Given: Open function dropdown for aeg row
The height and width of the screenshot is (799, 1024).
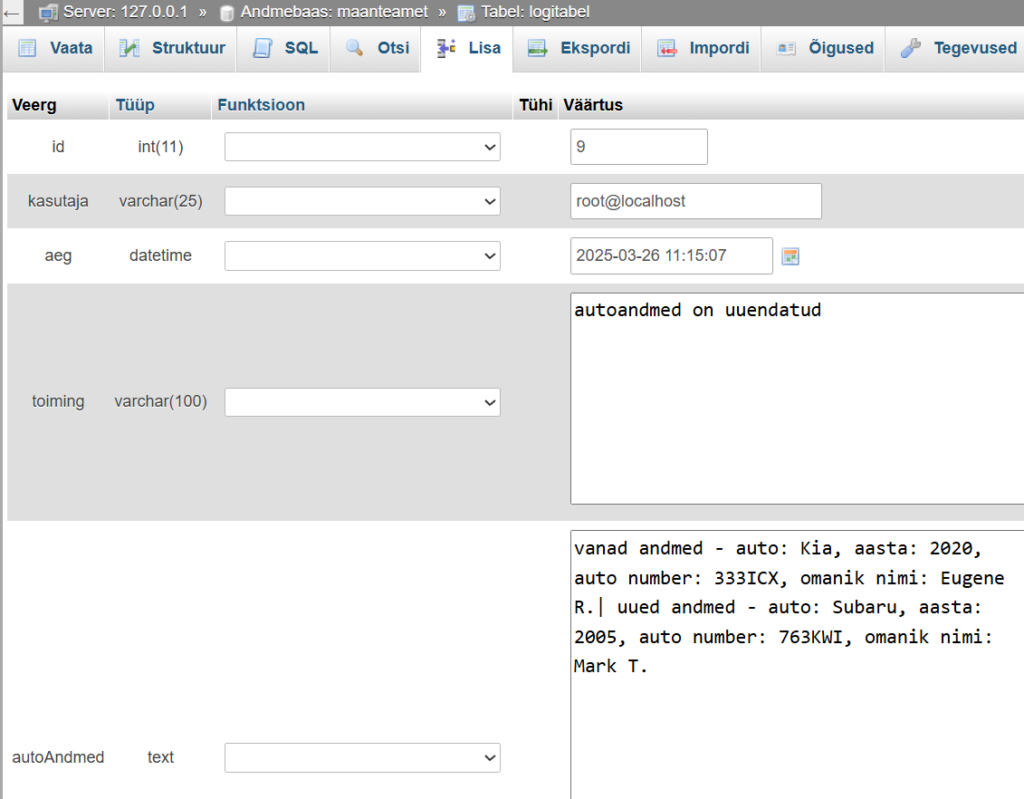Looking at the screenshot, I should [x=362, y=256].
